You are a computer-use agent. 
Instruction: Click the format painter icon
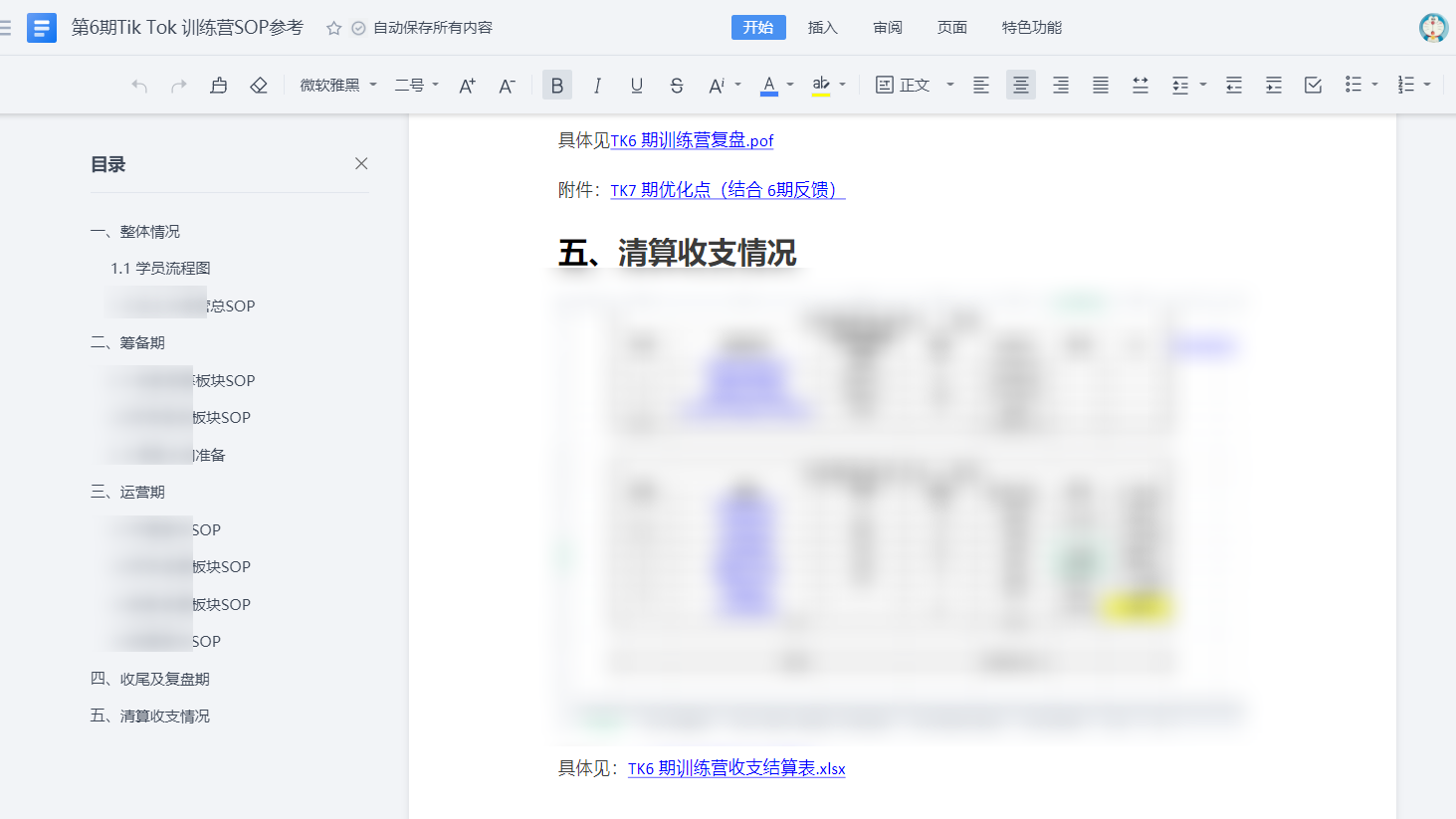219,86
